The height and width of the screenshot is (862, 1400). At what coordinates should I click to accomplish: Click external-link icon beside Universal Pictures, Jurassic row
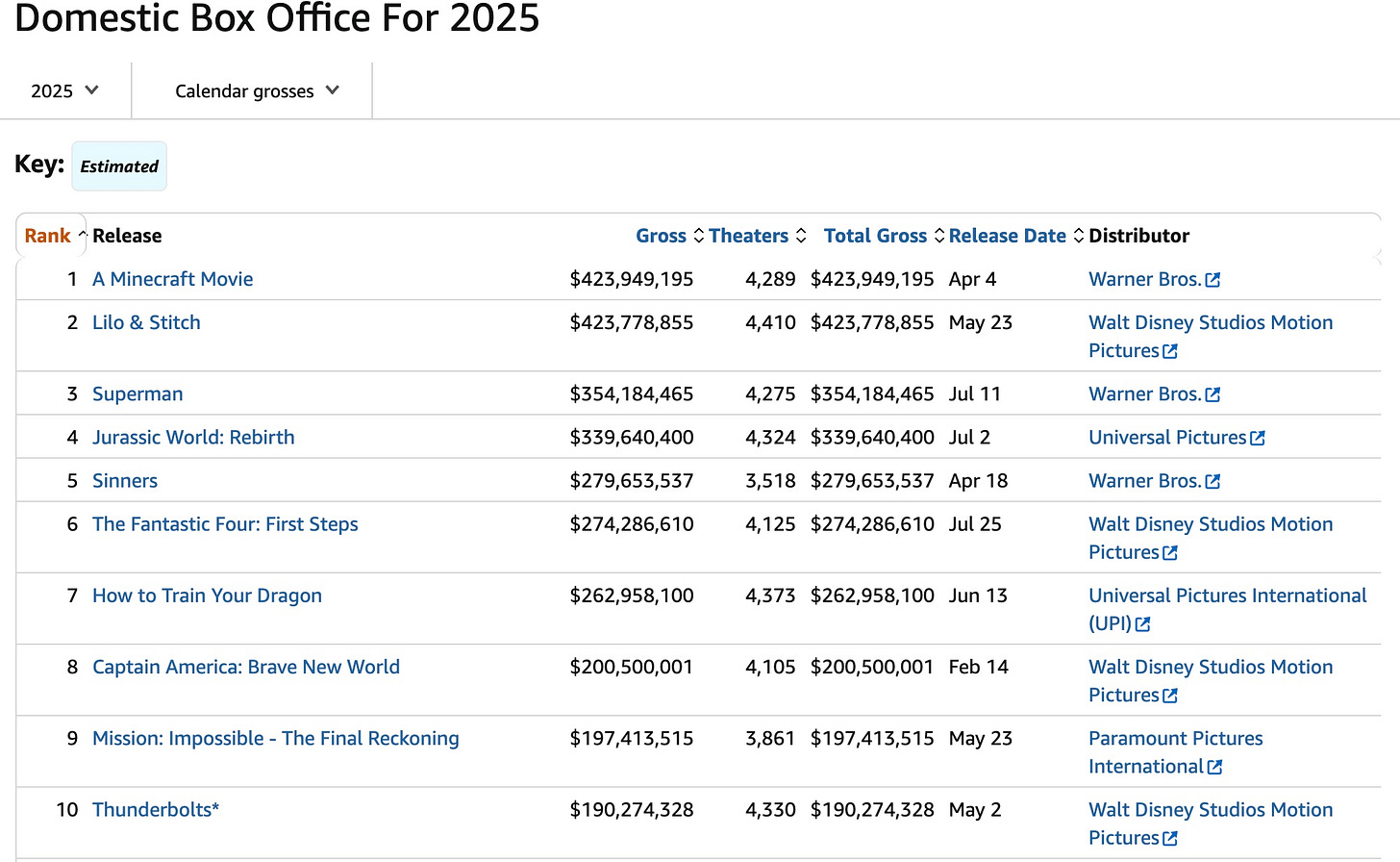[1258, 439]
